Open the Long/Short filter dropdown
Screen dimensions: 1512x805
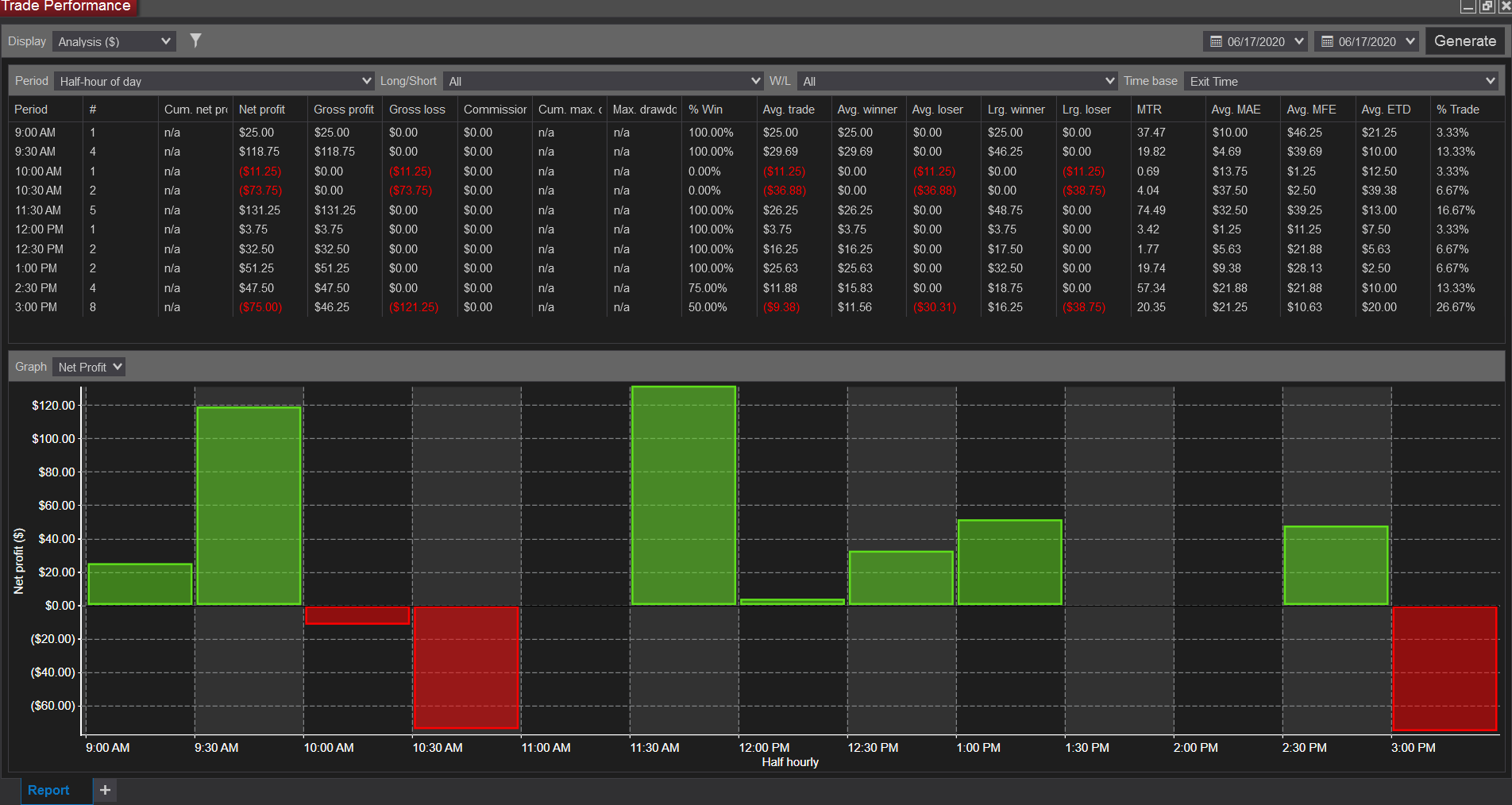click(x=603, y=81)
